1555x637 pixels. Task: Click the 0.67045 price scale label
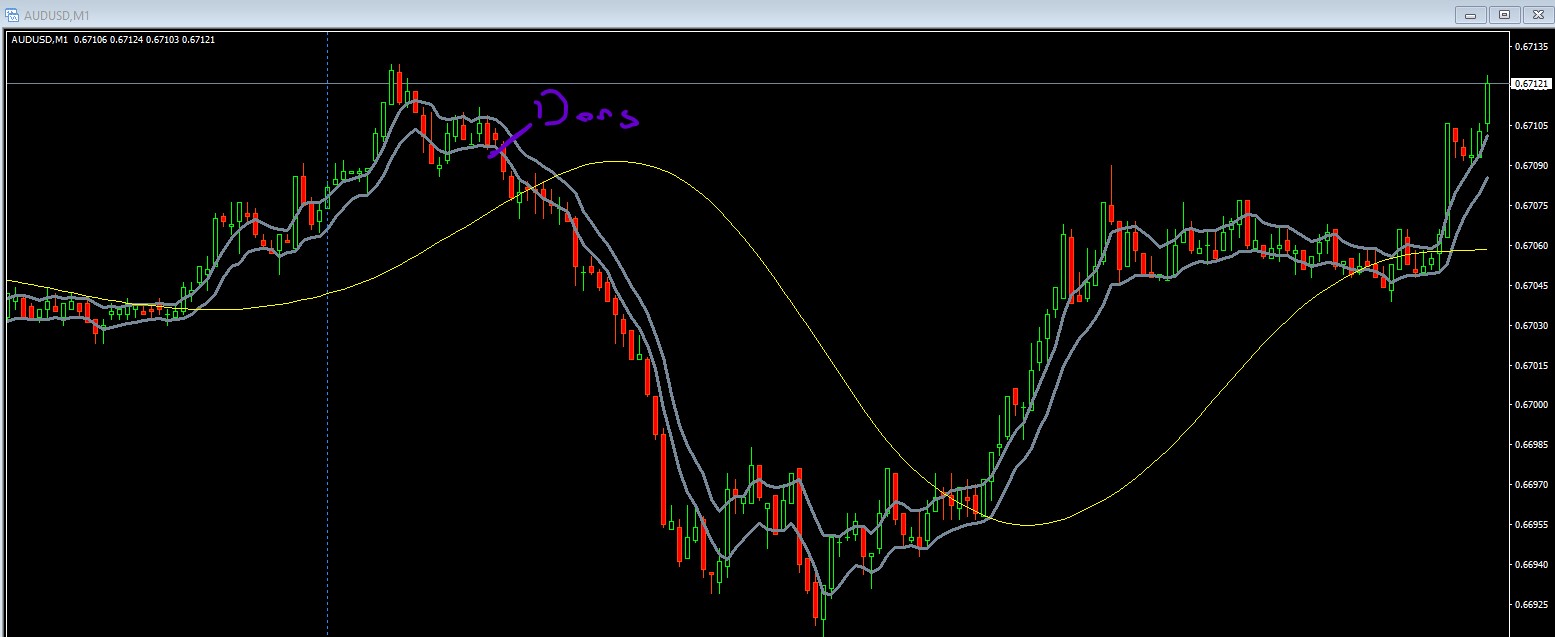click(1530, 285)
